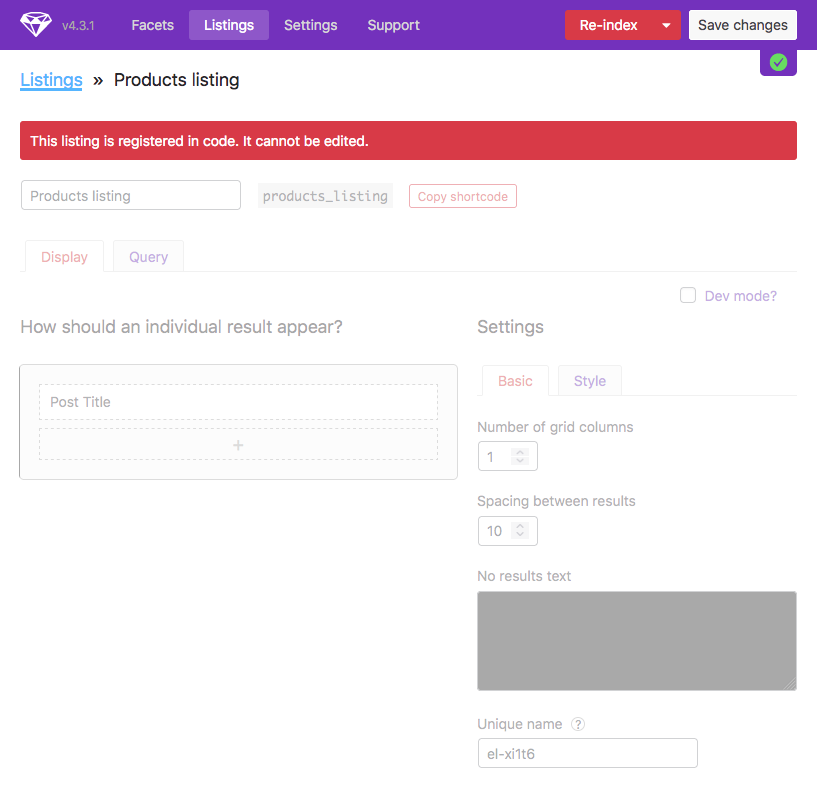Click the v4.3.1 version label

coord(78,26)
